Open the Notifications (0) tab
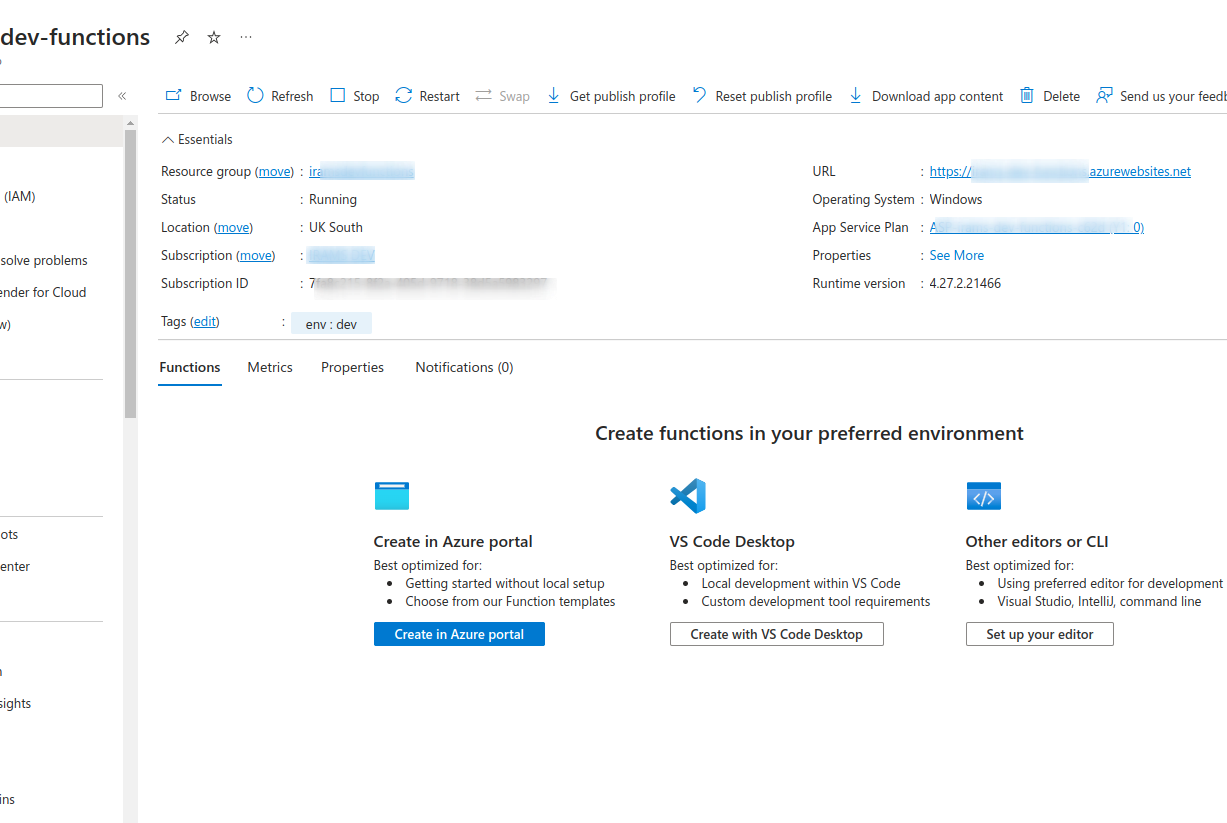 [464, 368]
